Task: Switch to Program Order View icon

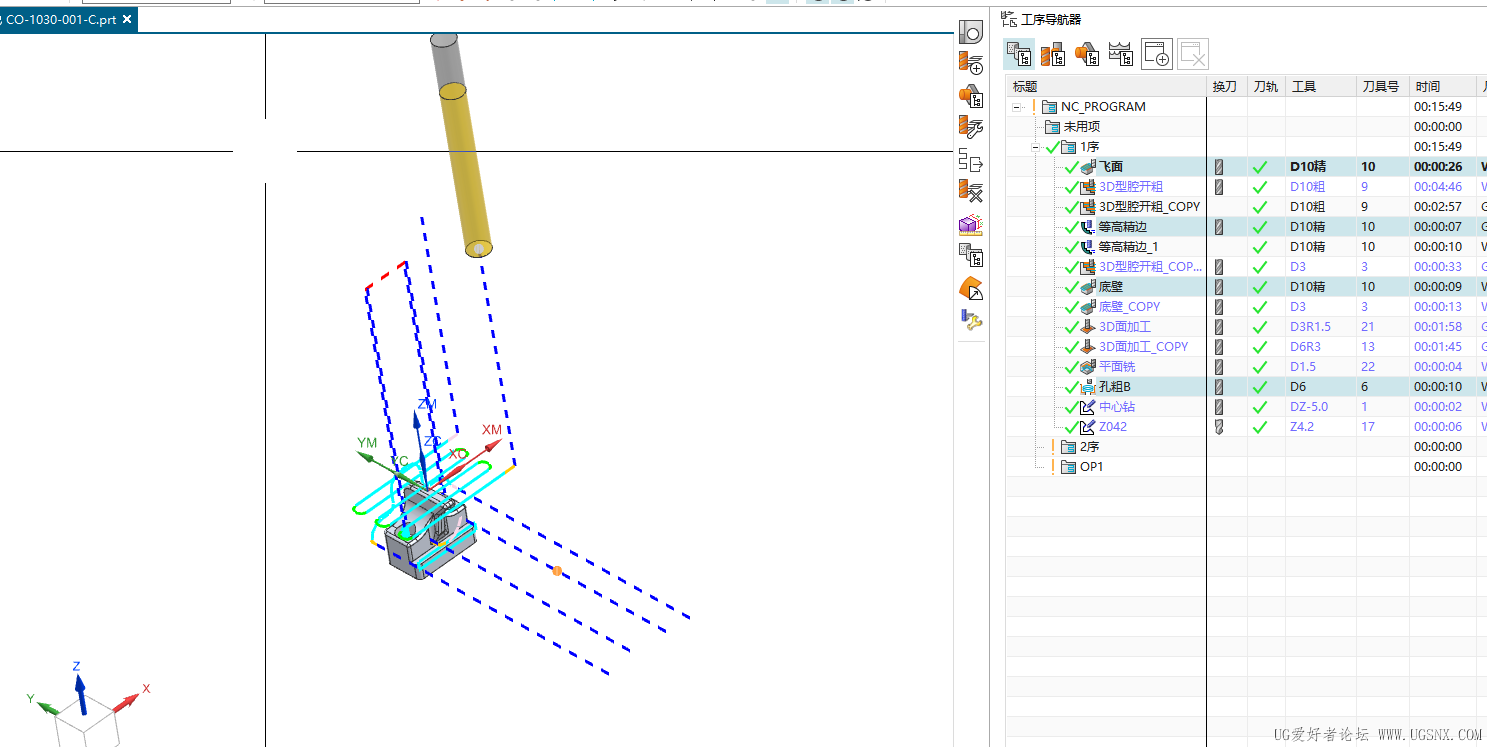Action: point(1019,54)
